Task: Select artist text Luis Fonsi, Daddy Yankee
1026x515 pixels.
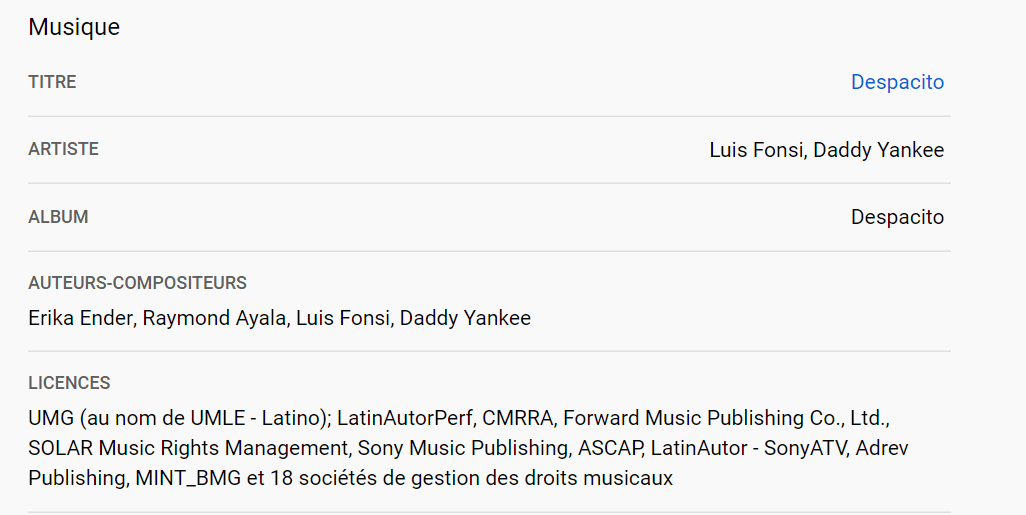Action: tap(826, 151)
